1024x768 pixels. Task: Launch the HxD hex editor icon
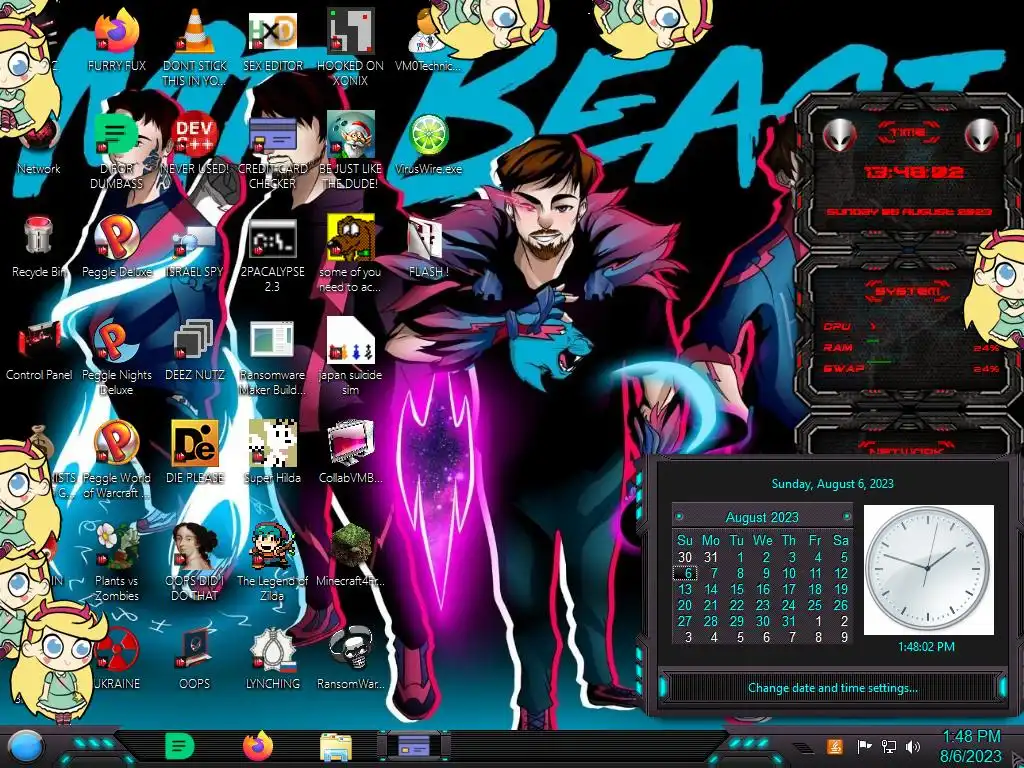click(x=272, y=33)
